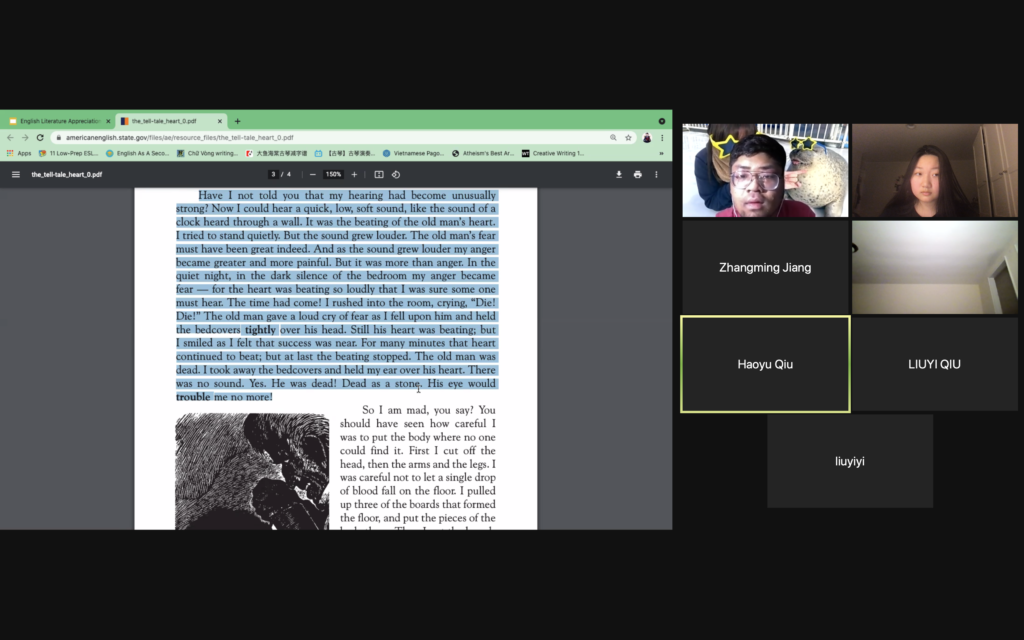Close the the_tell-tale_heart_0.pdf tab
Viewport: 1024px width, 640px height.
219,121
